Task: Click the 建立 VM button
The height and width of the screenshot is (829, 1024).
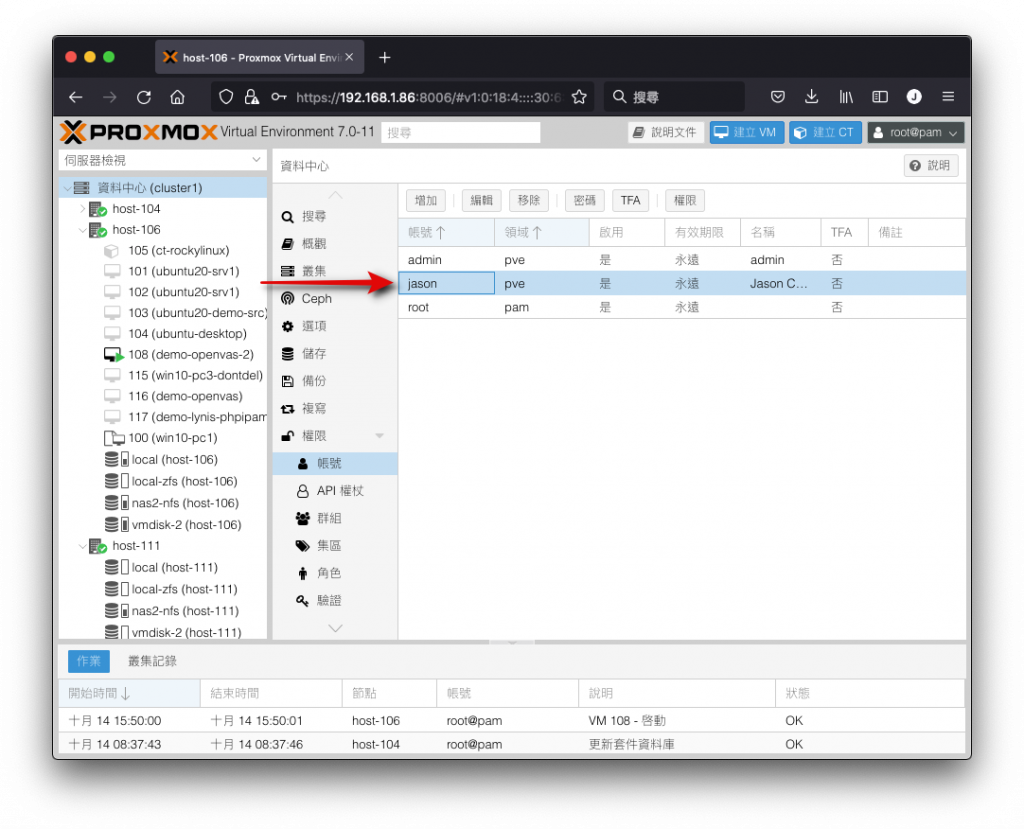Action: pos(746,133)
